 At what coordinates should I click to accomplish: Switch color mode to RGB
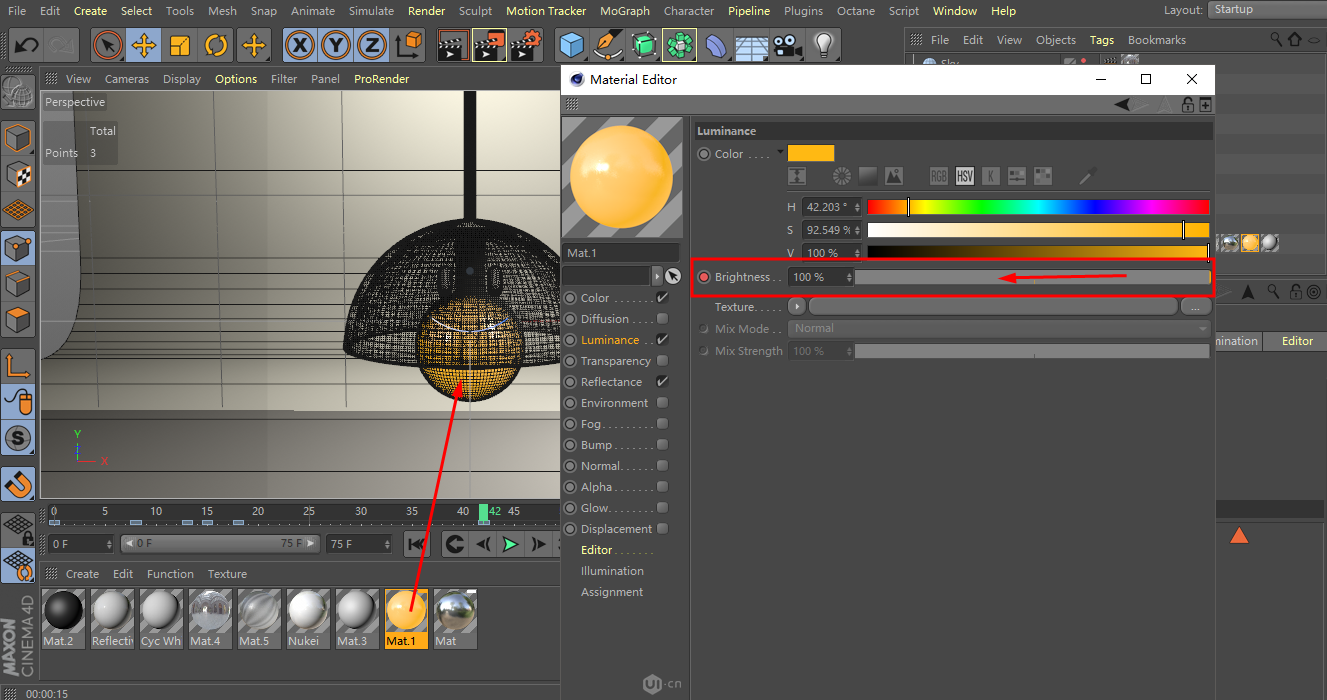[938, 176]
